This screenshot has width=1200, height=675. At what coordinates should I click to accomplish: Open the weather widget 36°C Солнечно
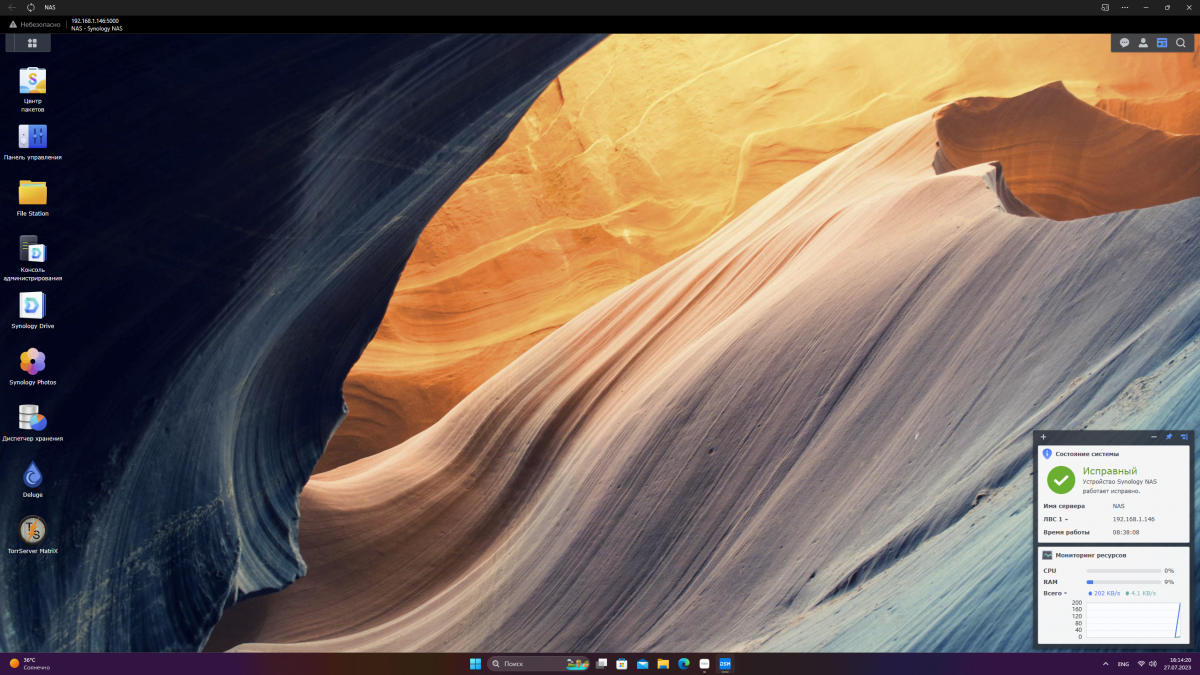[x=30, y=663]
